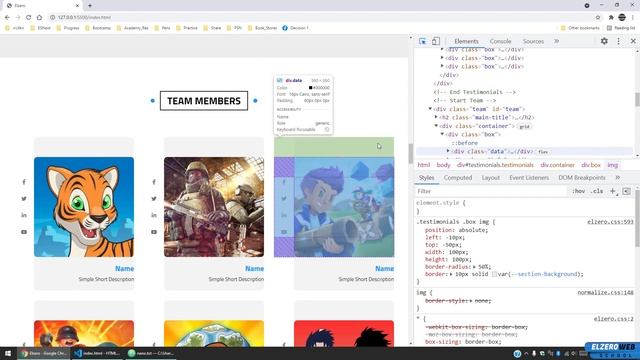This screenshot has height=360, width=640.
Task: Select div.box in the breadcrumb
Action: point(591,165)
